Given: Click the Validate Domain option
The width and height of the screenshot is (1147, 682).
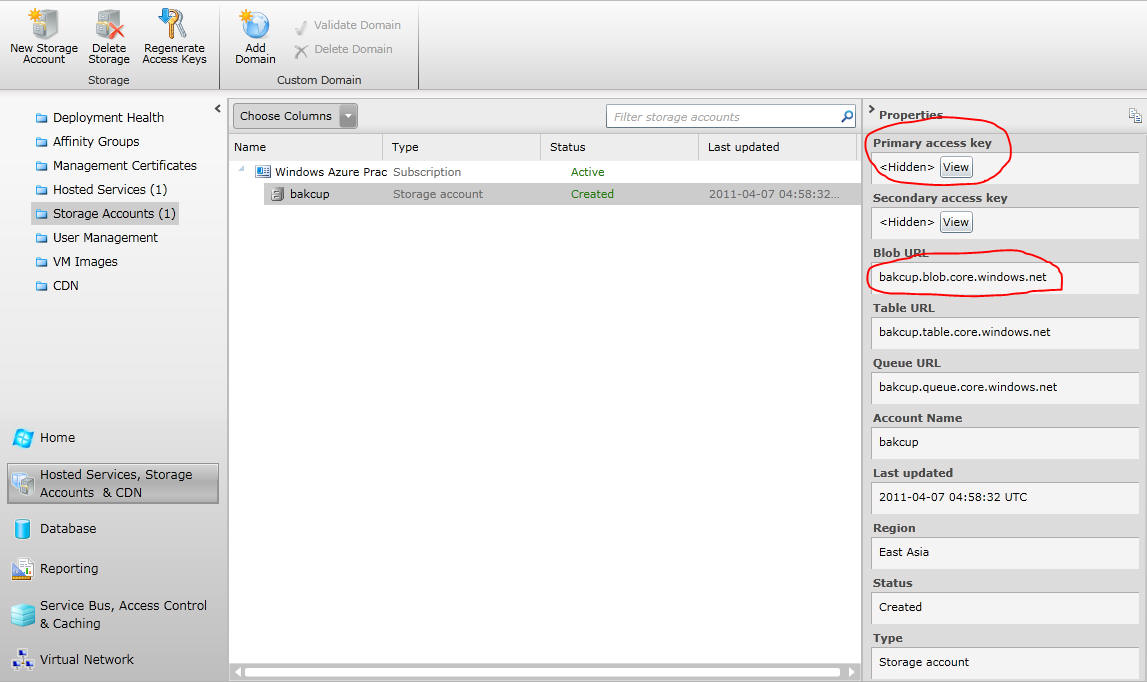Looking at the screenshot, I should coord(347,26).
